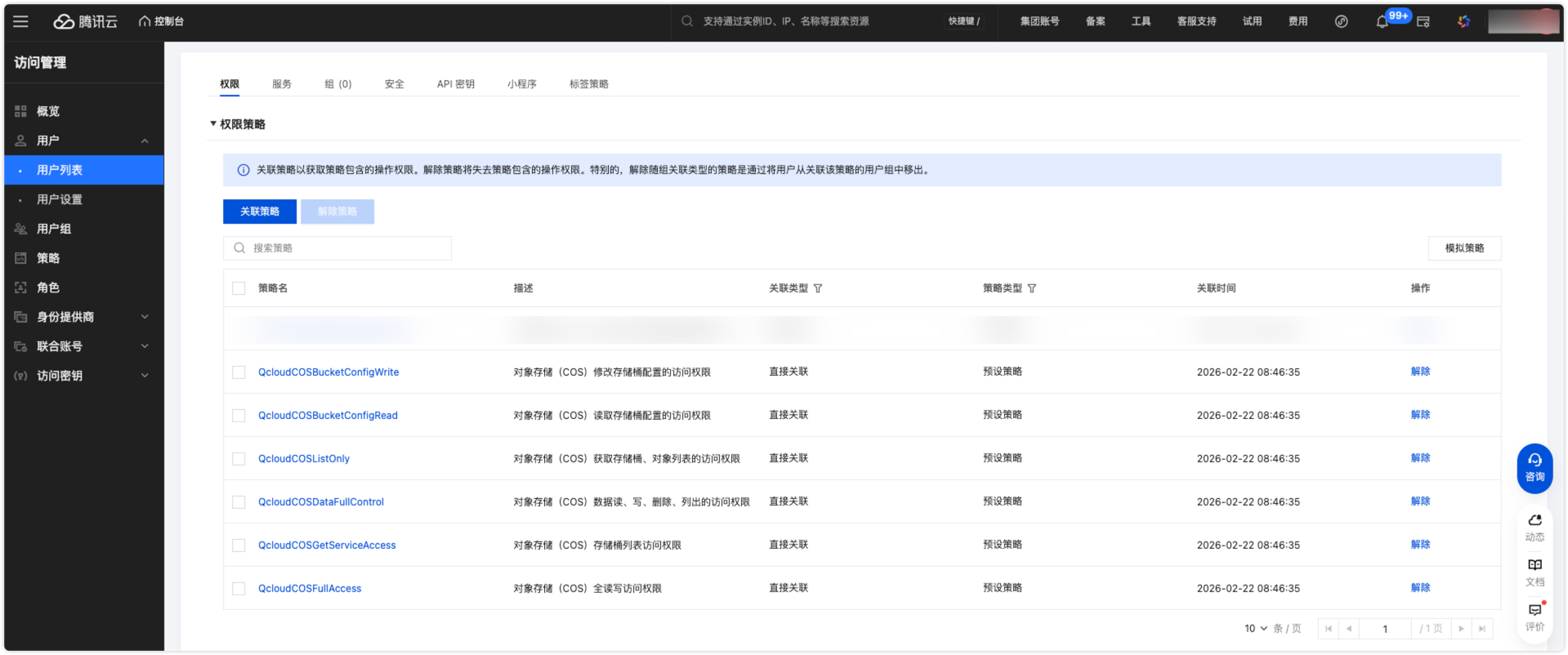Click the blue 关联策略 button
Image resolution: width=1568 pixels, height=655 pixels.
pos(260,212)
